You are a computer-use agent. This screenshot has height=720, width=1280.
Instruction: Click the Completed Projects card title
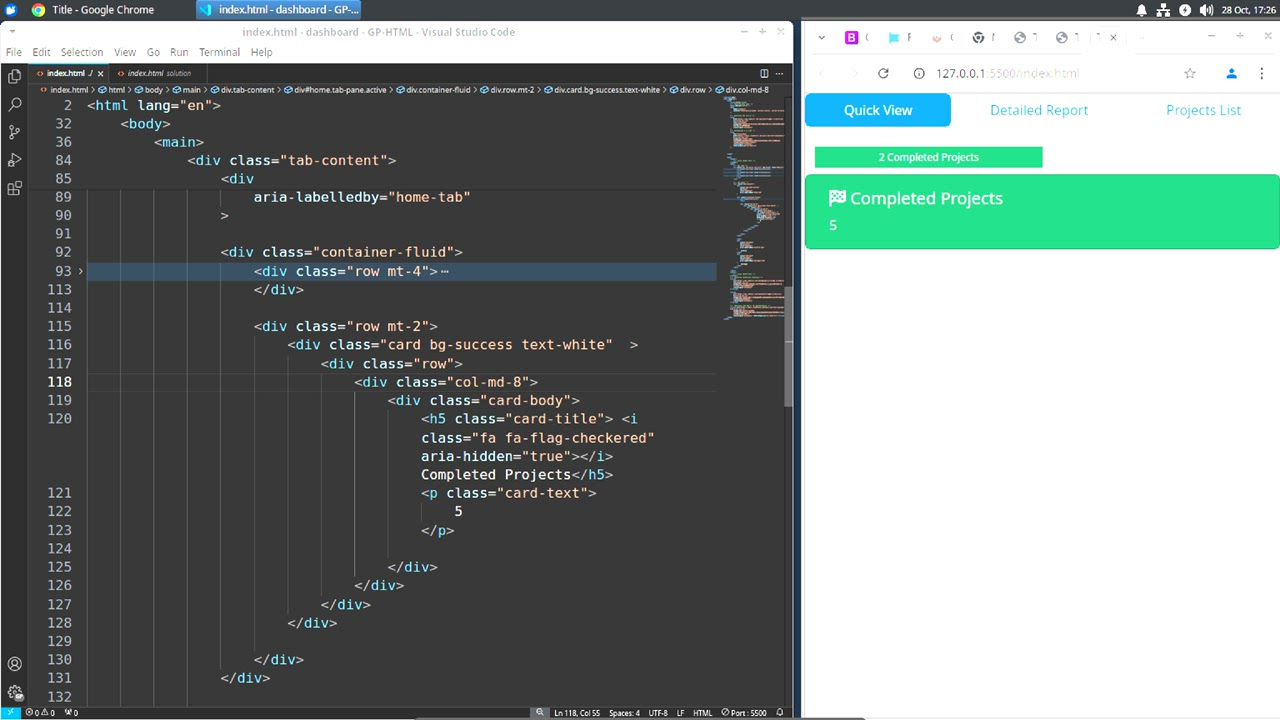pyautogui.click(x=916, y=198)
